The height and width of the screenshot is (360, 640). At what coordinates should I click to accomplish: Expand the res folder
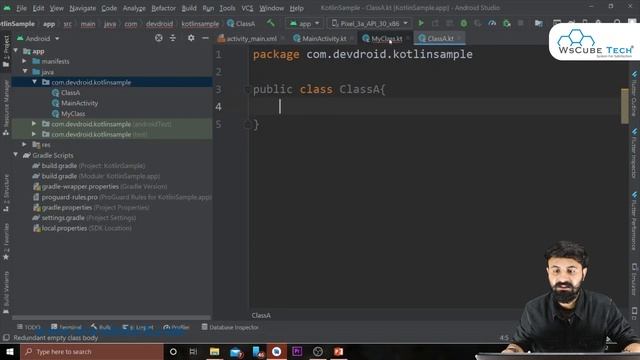coord(24,144)
